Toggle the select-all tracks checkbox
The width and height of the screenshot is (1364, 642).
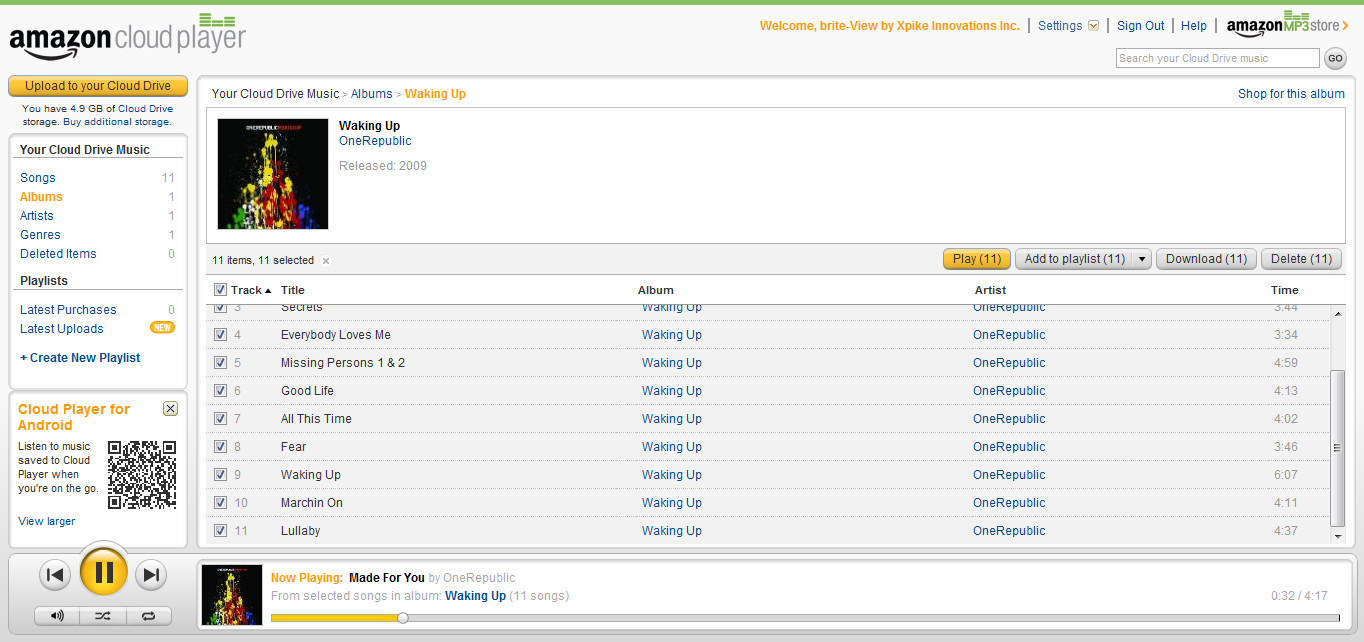(220, 290)
